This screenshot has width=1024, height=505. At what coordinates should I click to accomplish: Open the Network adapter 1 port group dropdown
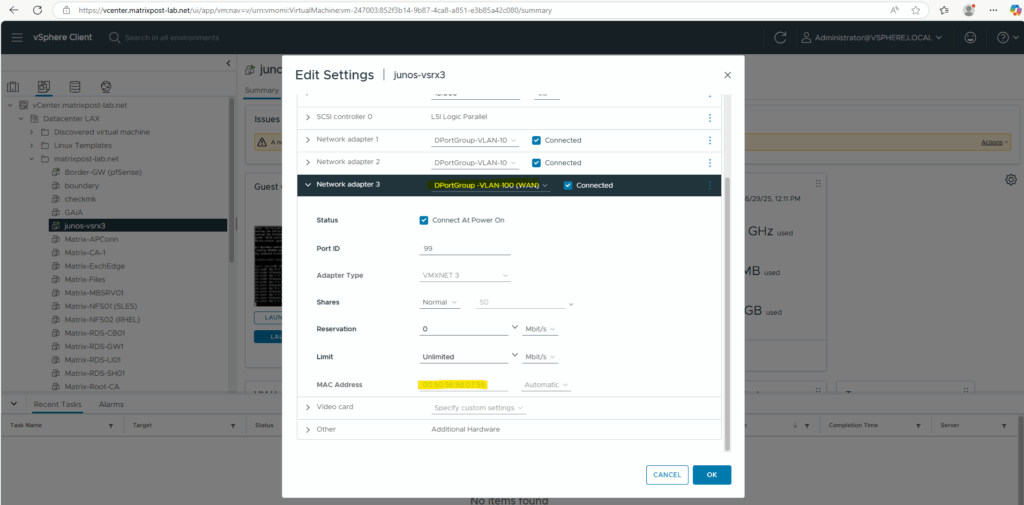475,140
